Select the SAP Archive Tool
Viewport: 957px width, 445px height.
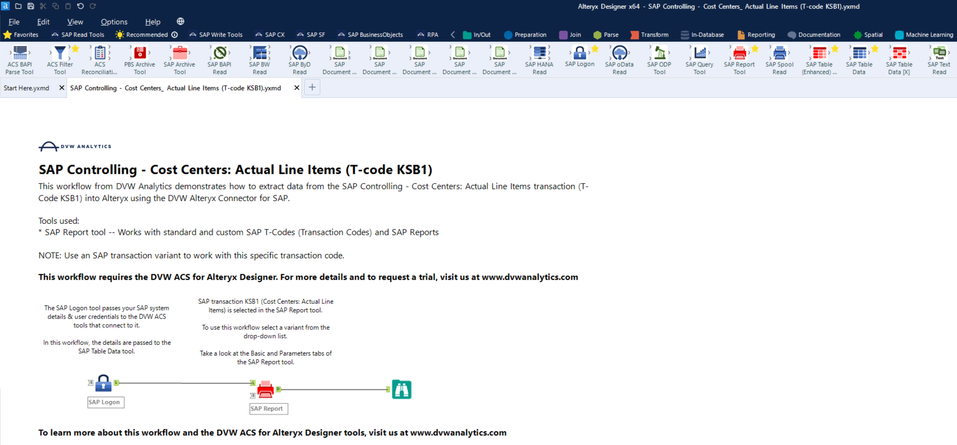(x=179, y=59)
